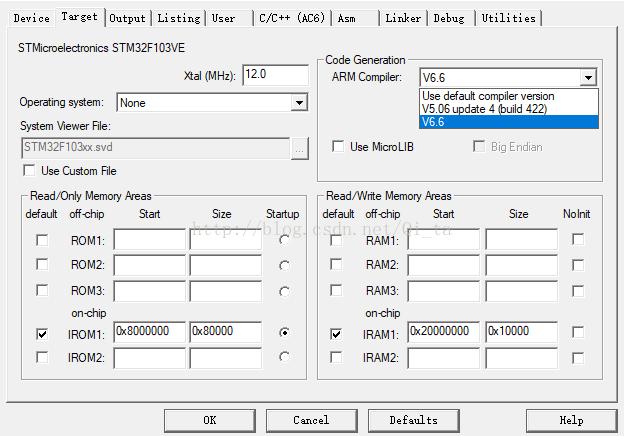The width and height of the screenshot is (624, 436).
Task: Check the RAM2 default checkbox
Action: pyautogui.click(x=336, y=265)
